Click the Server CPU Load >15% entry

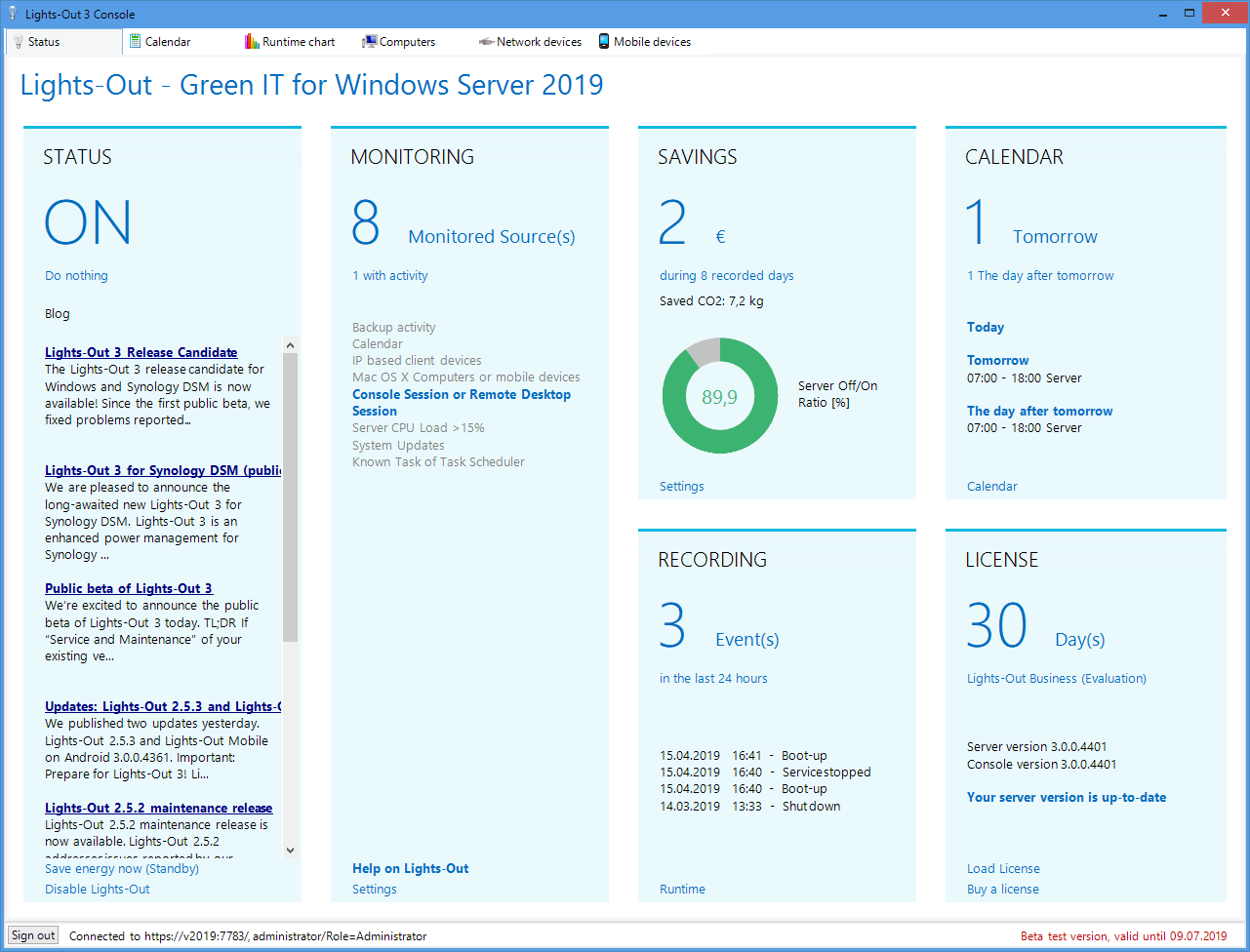tap(419, 427)
